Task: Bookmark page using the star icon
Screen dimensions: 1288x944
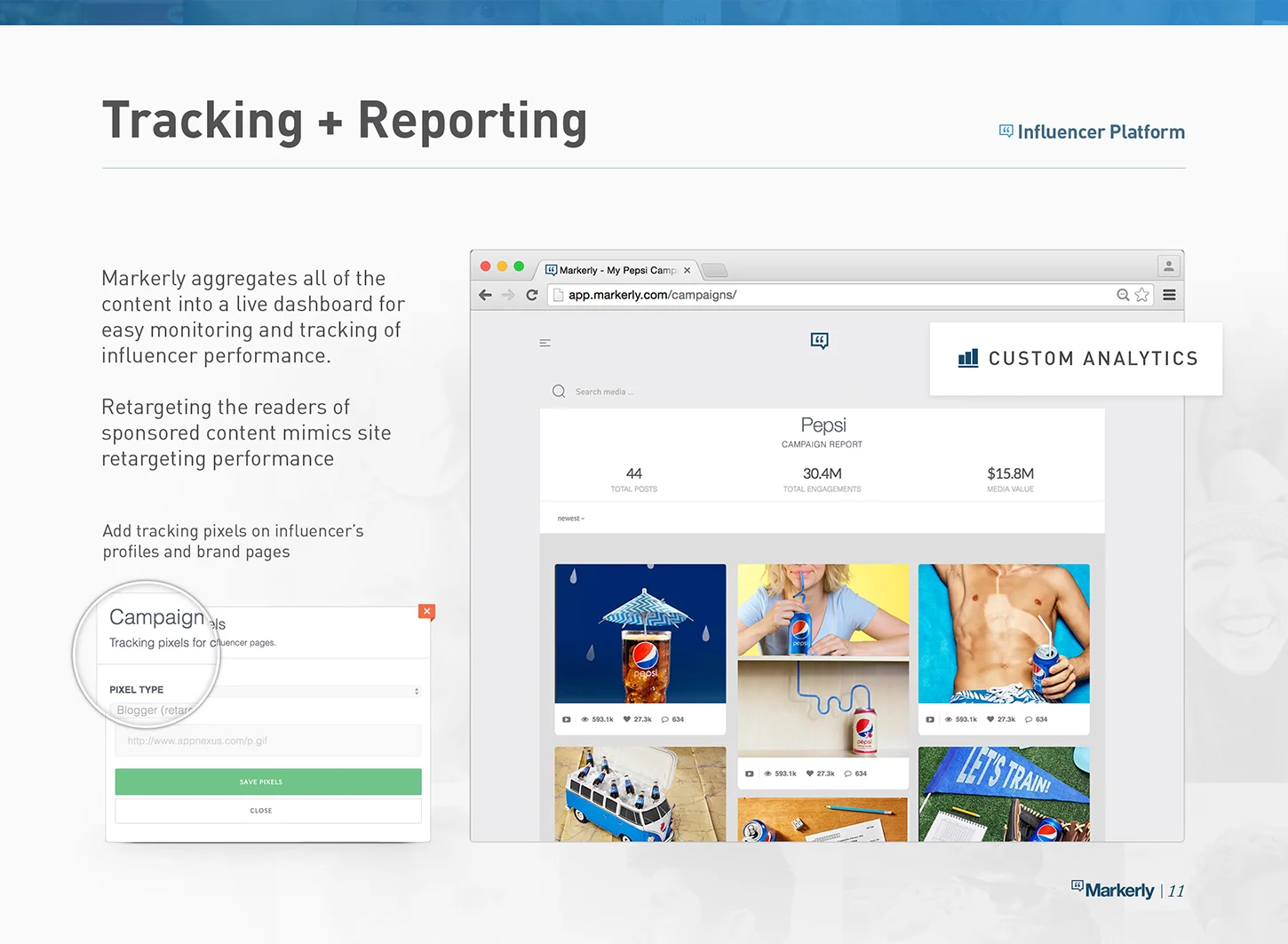Action: [x=1142, y=295]
